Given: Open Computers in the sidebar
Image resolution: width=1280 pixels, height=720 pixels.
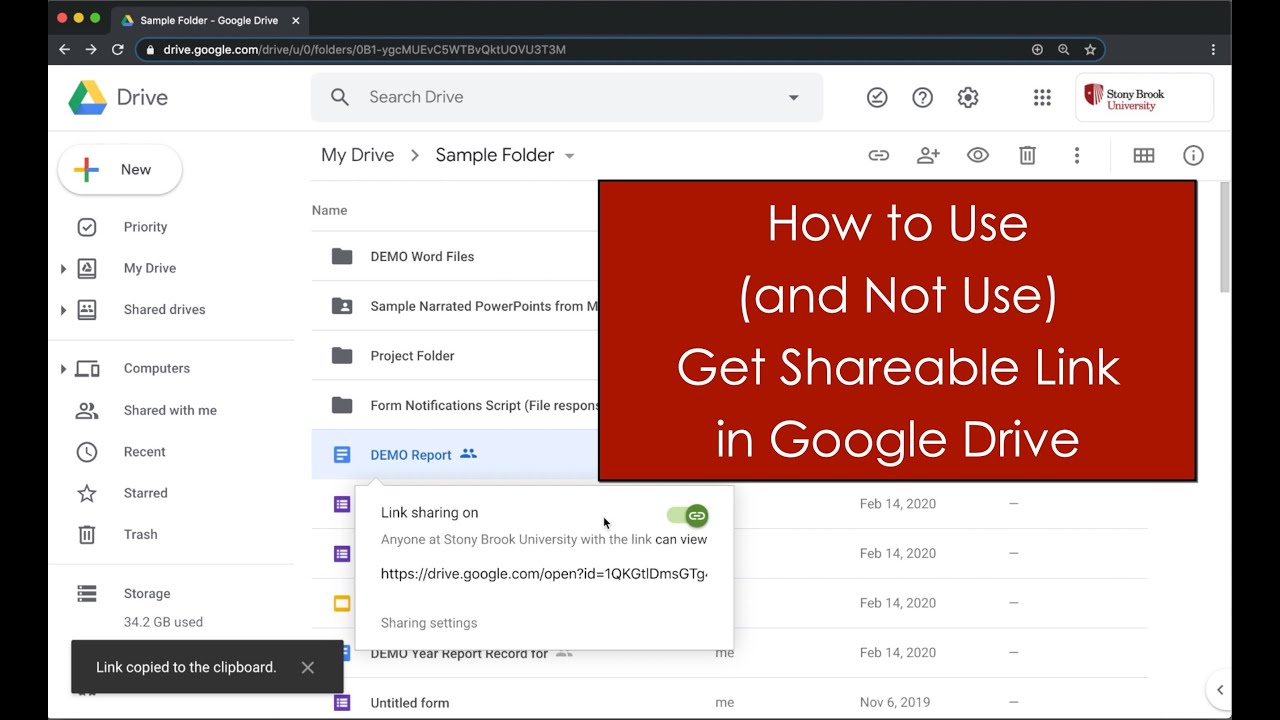Looking at the screenshot, I should click(x=156, y=368).
